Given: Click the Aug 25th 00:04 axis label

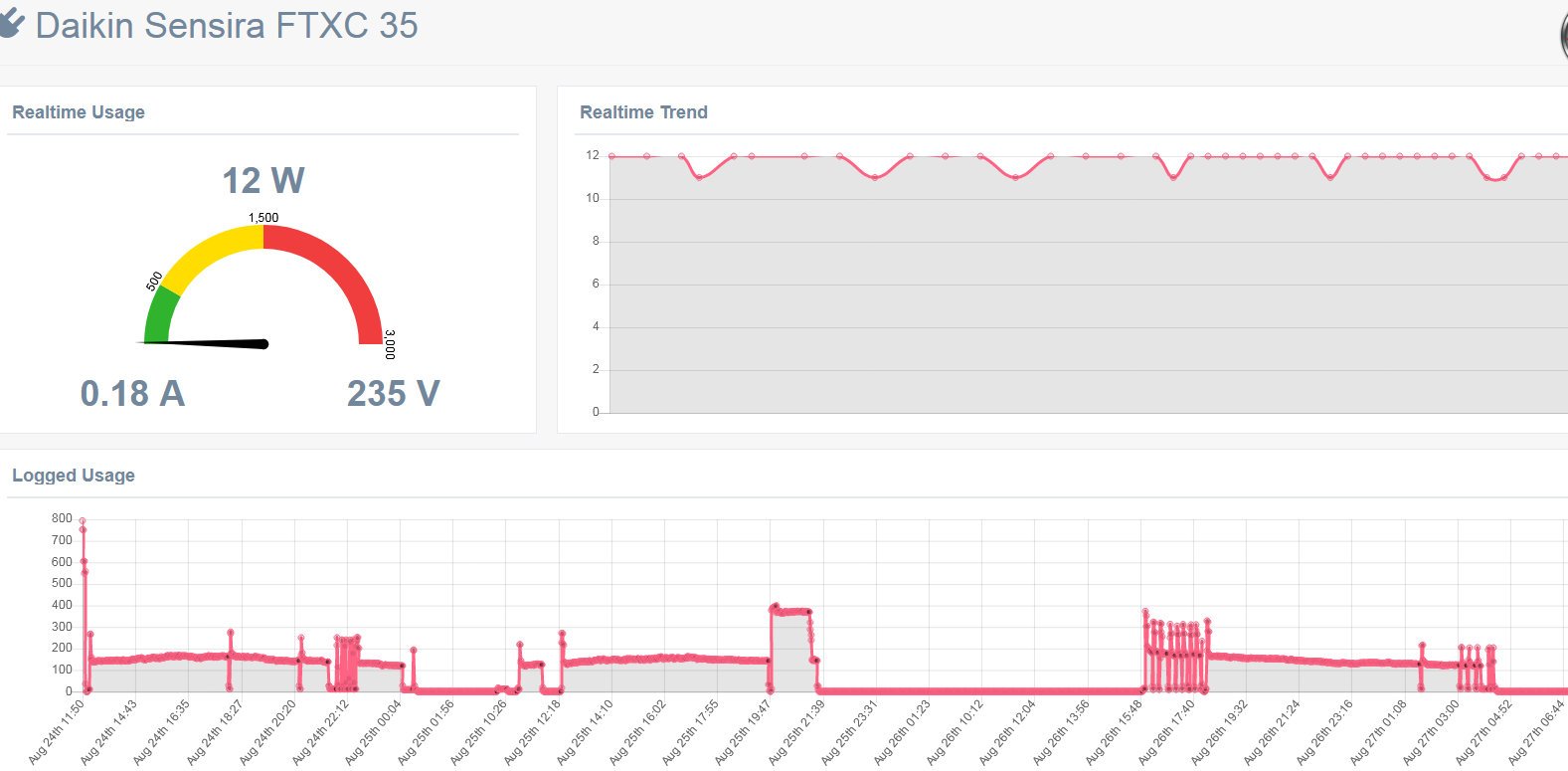Looking at the screenshot, I should 373,732.
